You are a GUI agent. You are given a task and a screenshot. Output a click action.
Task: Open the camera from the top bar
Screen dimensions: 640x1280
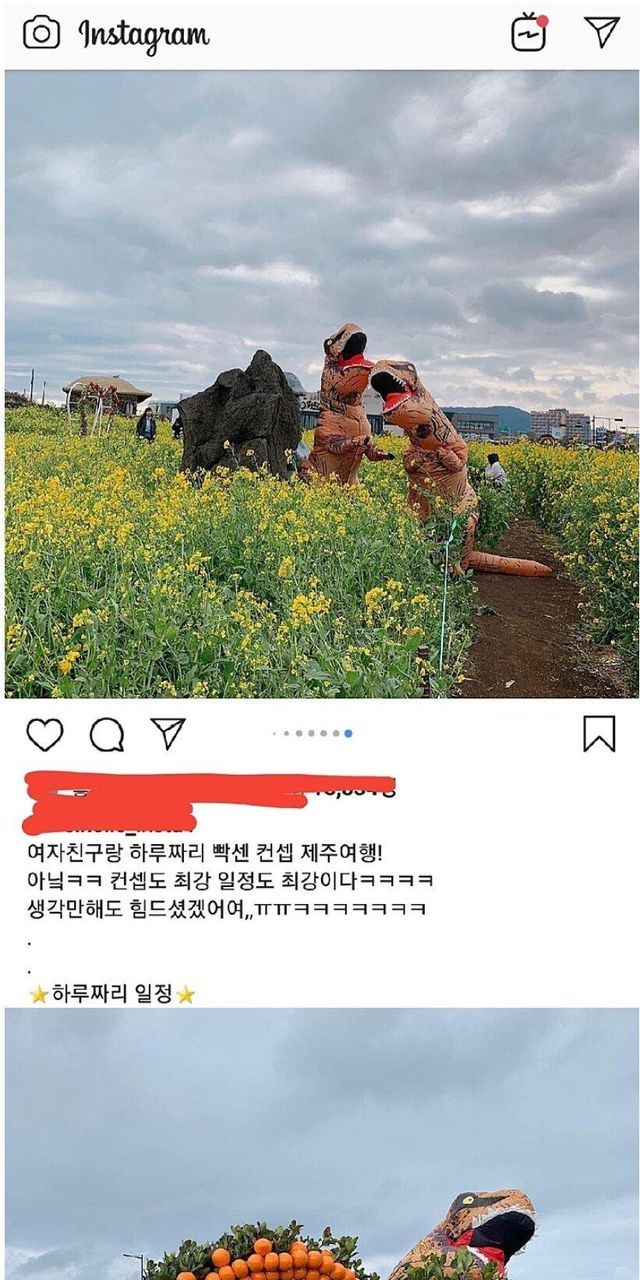41,33
